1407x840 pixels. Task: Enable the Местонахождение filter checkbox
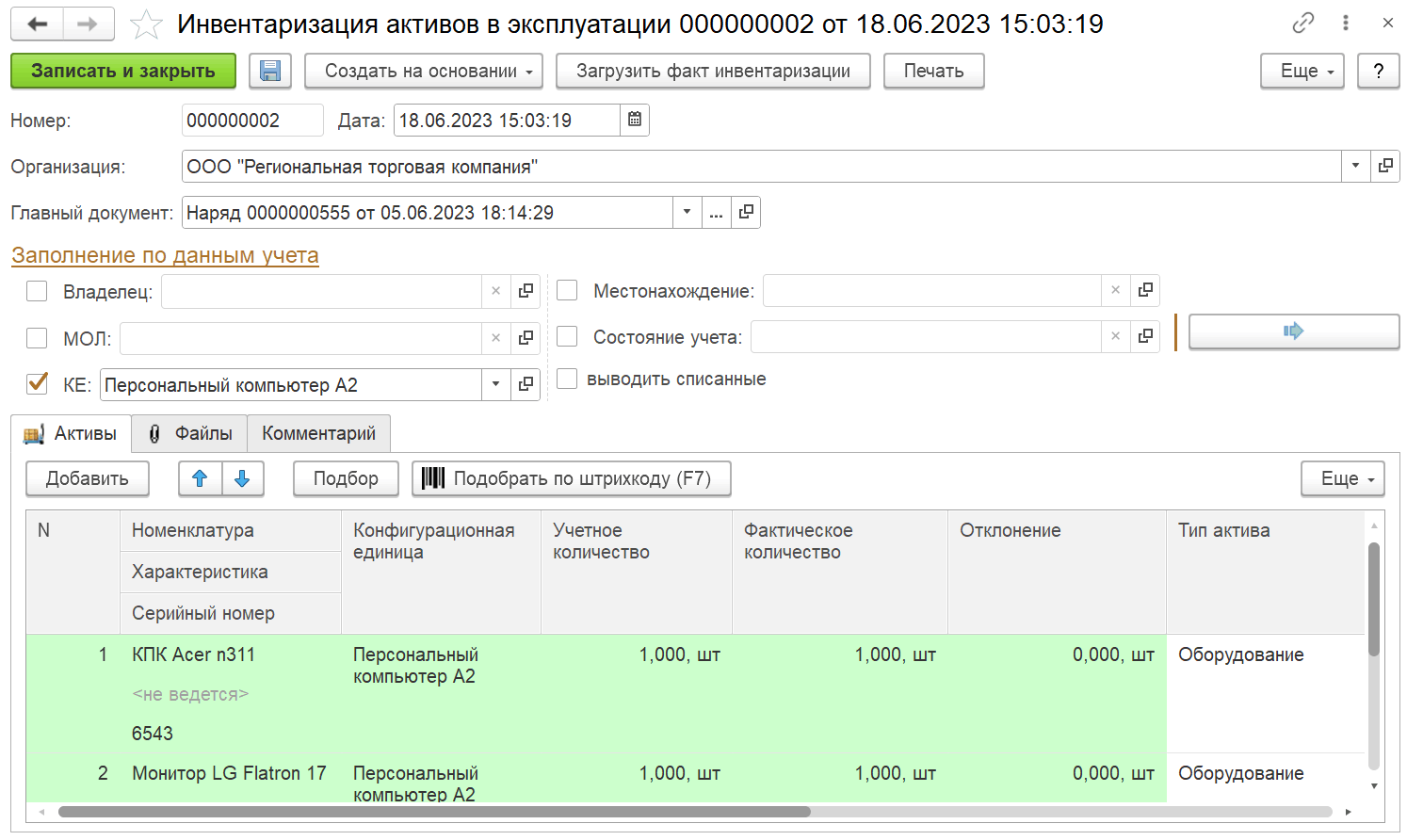pyautogui.click(x=567, y=290)
